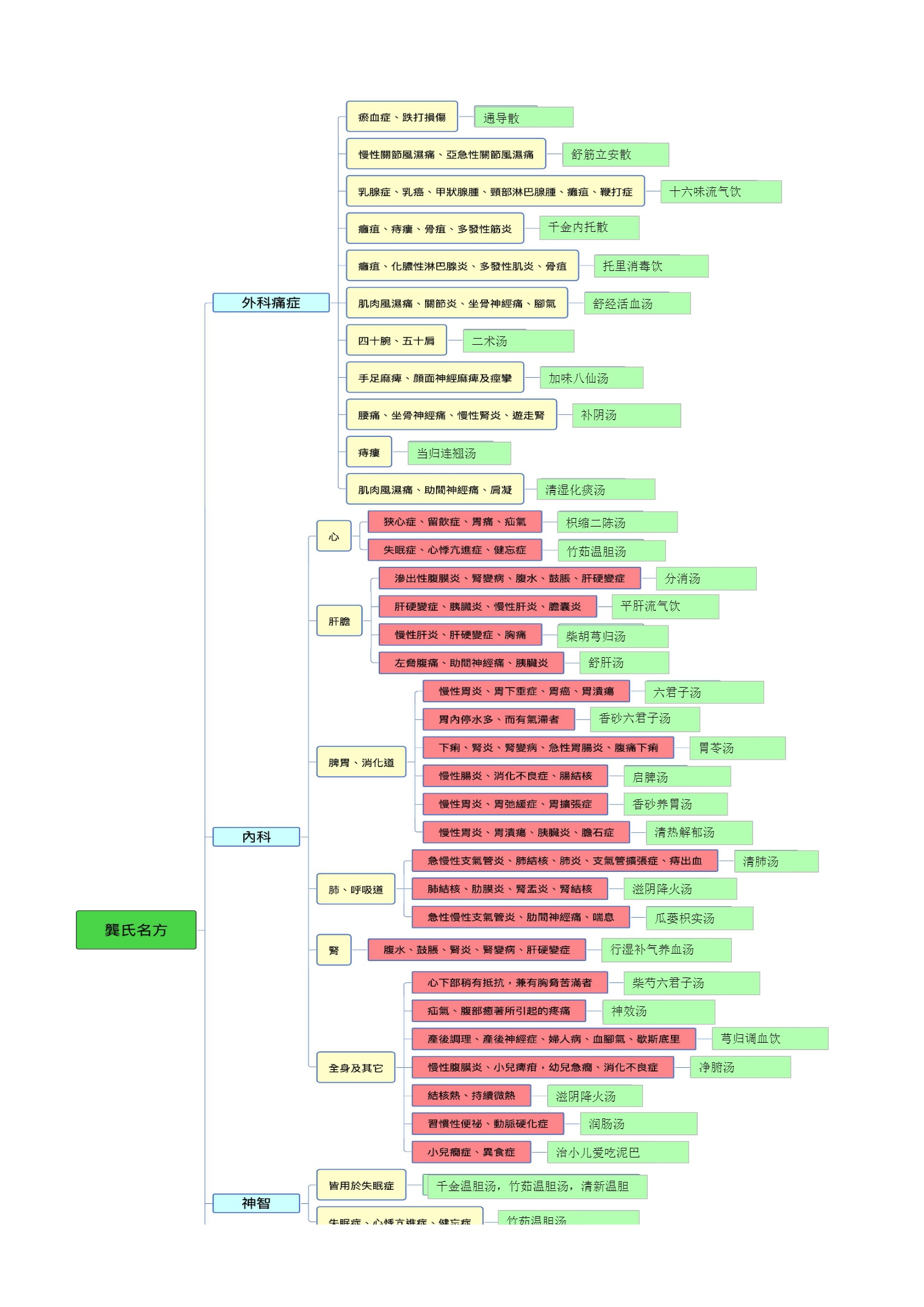Screen dimensions: 924x1307
Task: Select the green 清肺汤 node
Action: pyautogui.click(x=776, y=862)
